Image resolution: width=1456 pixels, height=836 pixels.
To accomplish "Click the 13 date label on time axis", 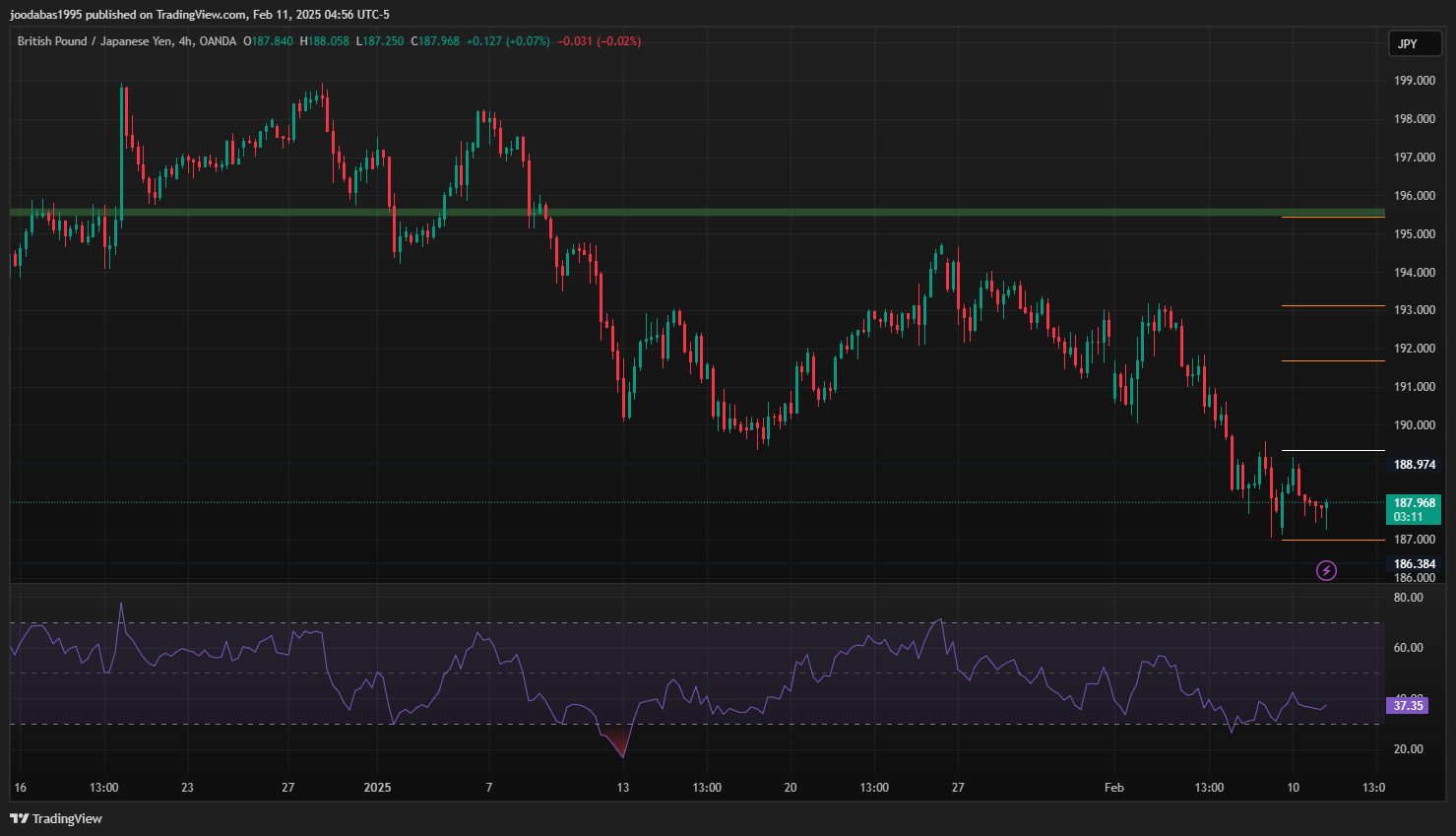I will click(x=622, y=788).
